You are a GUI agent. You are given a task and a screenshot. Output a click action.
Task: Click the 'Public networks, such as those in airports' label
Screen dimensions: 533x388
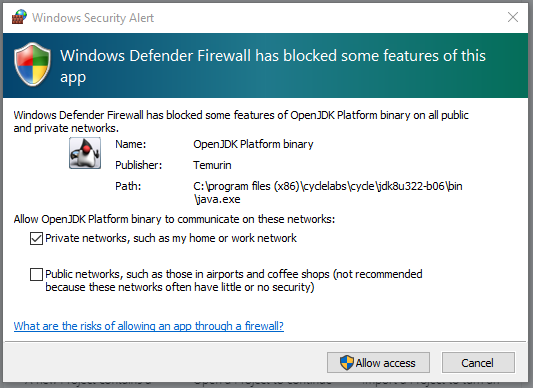234,281
